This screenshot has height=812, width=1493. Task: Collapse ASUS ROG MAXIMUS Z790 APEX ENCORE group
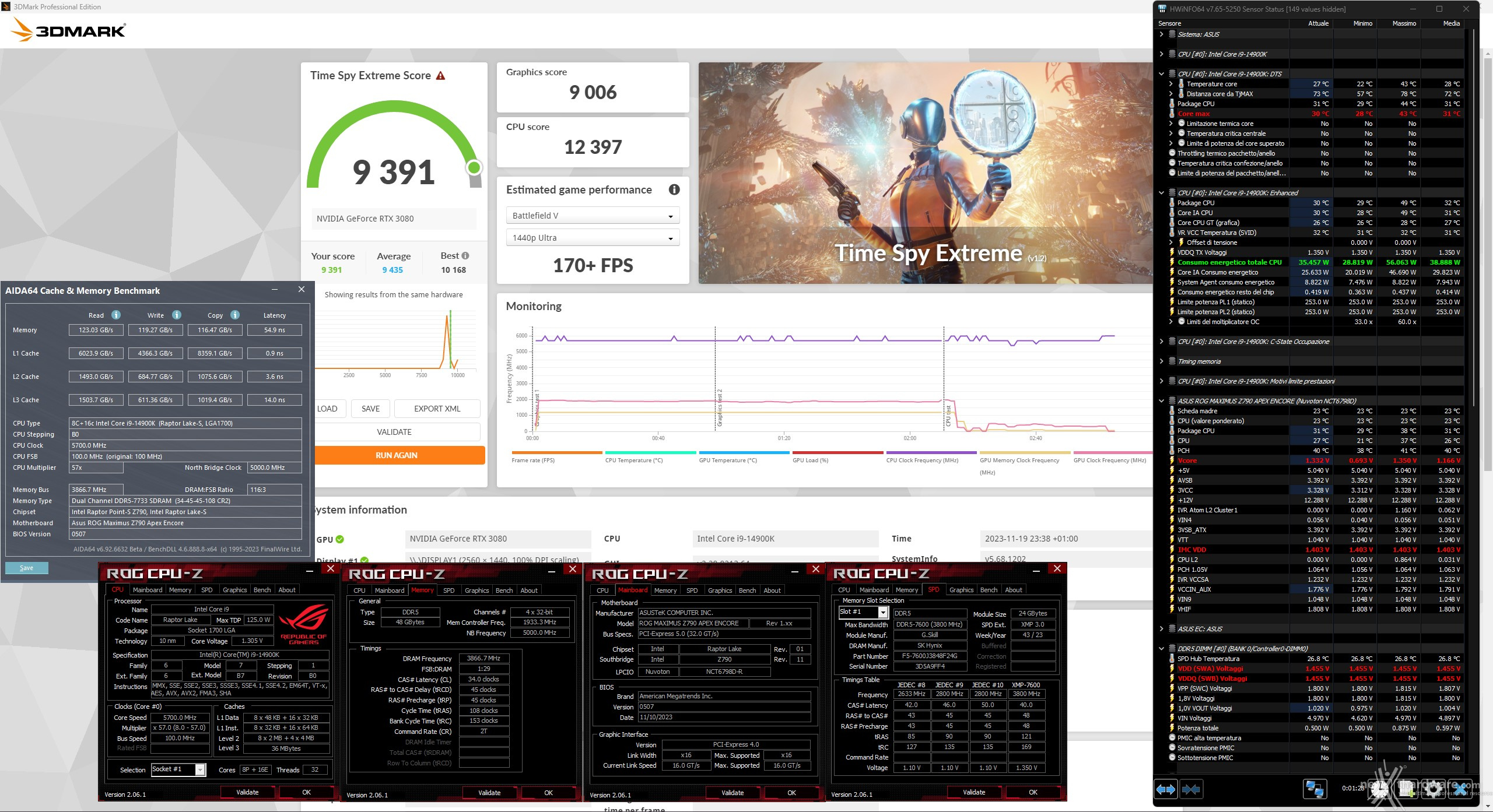click(1162, 401)
